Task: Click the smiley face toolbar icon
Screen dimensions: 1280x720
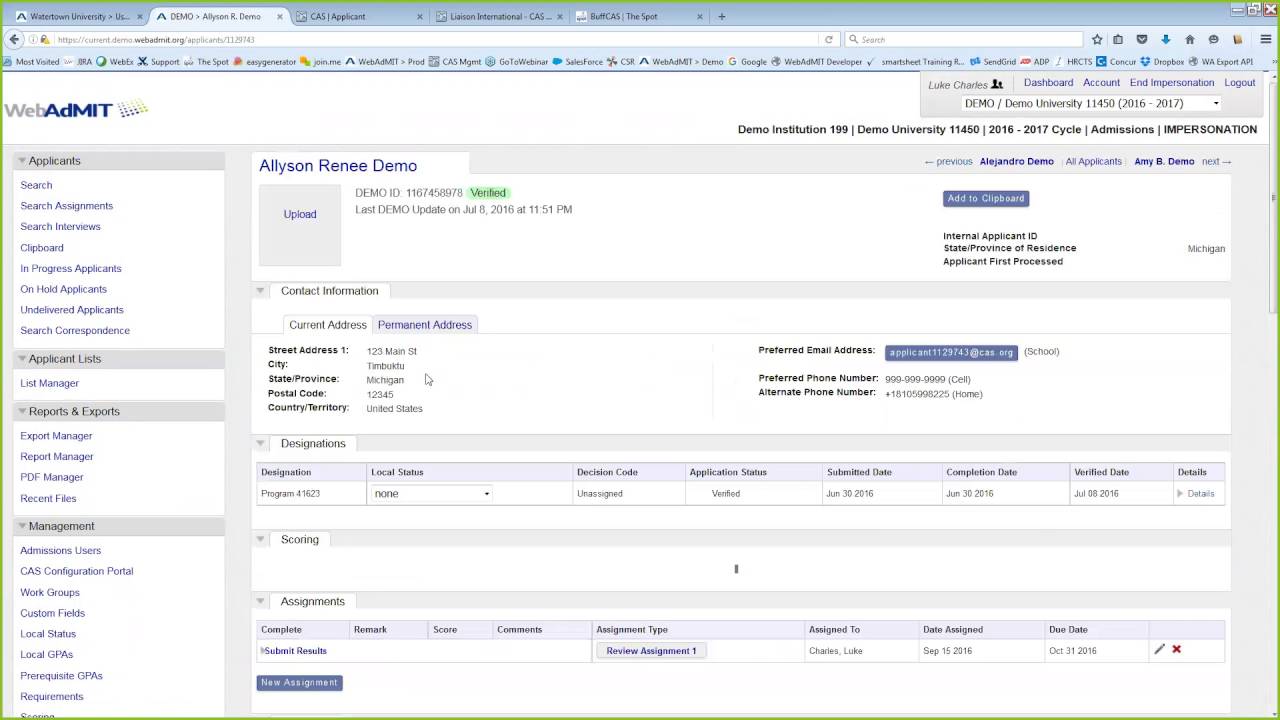Action: pyautogui.click(x=1213, y=39)
